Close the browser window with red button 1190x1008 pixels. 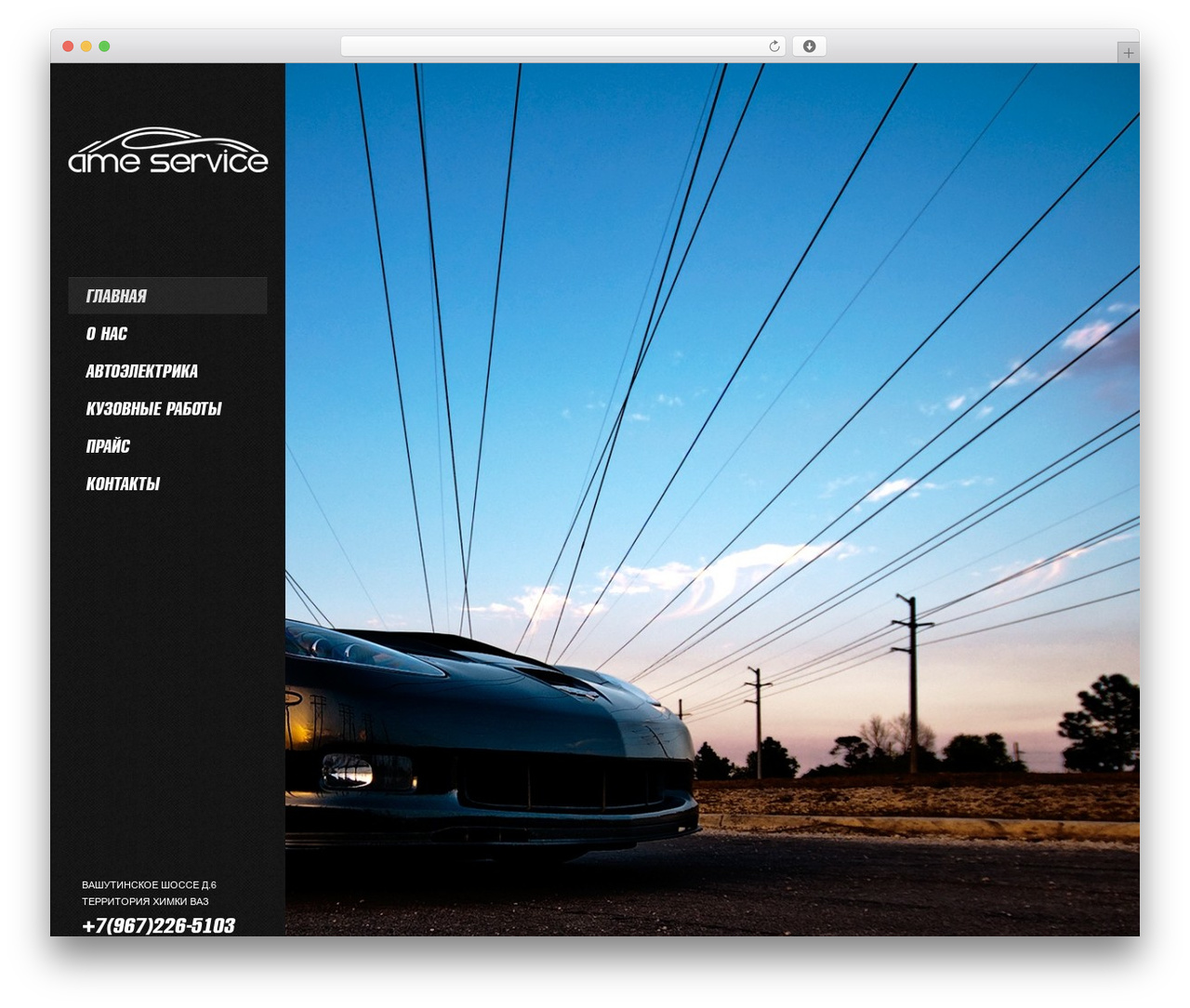tap(68, 46)
